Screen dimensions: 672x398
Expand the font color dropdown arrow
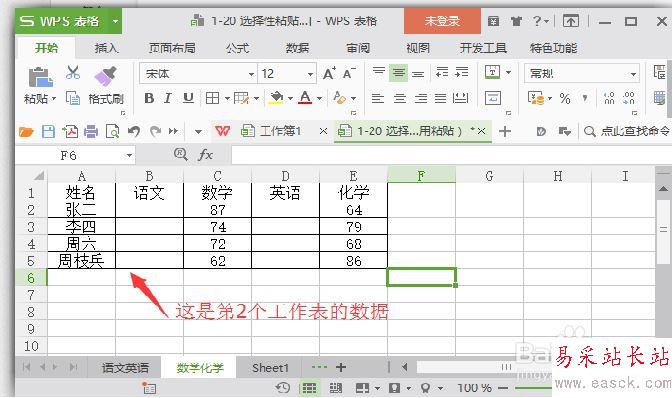click(319, 99)
